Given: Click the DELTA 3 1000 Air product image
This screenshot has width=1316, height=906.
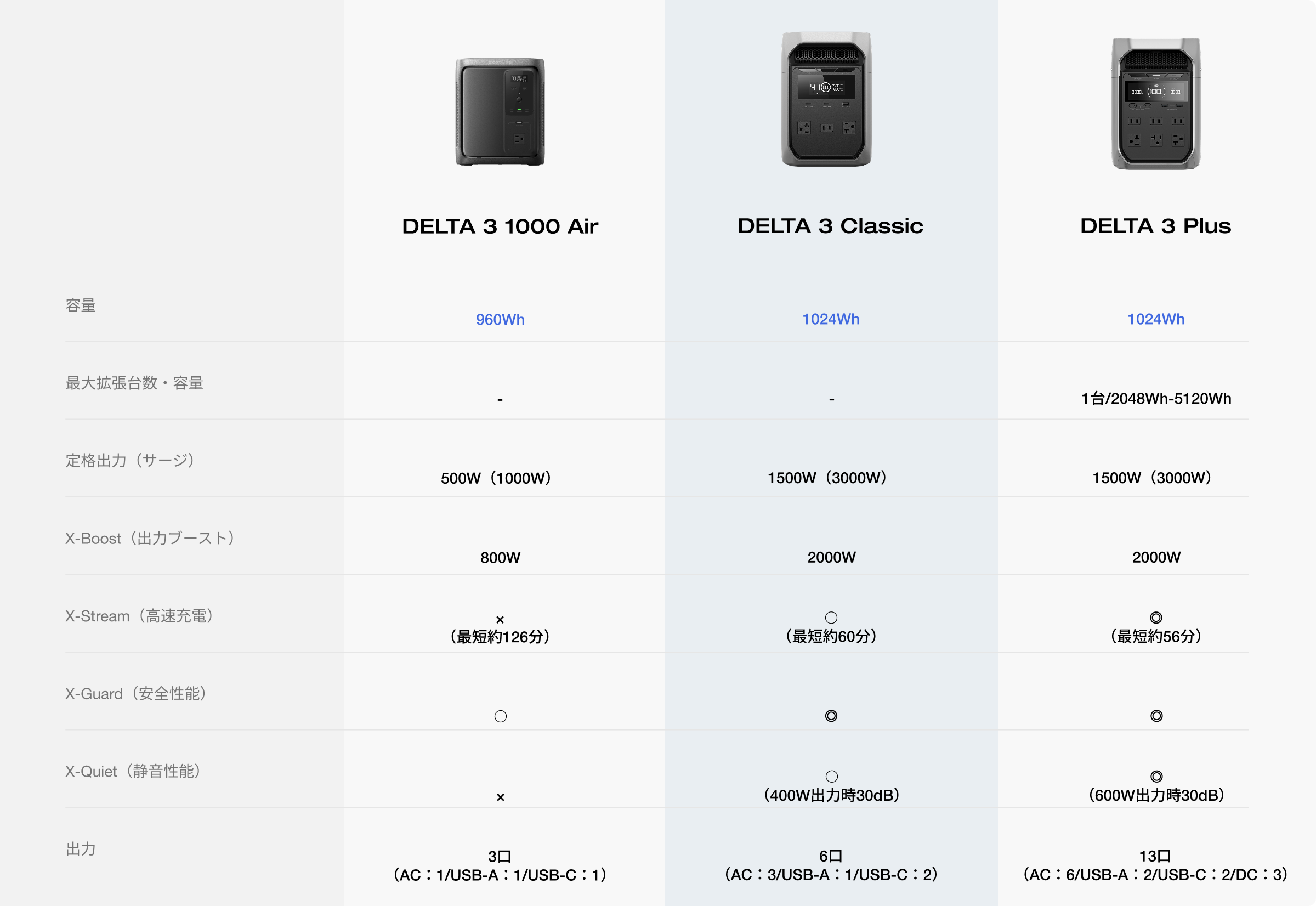Looking at the screenshot, I should click(x=500, y=112).
